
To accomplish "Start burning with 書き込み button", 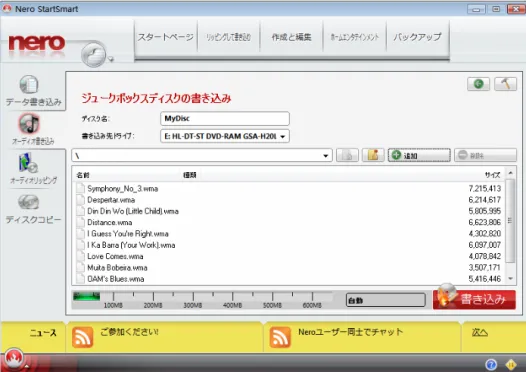I will pyautogui.click(x=474, y=299).
